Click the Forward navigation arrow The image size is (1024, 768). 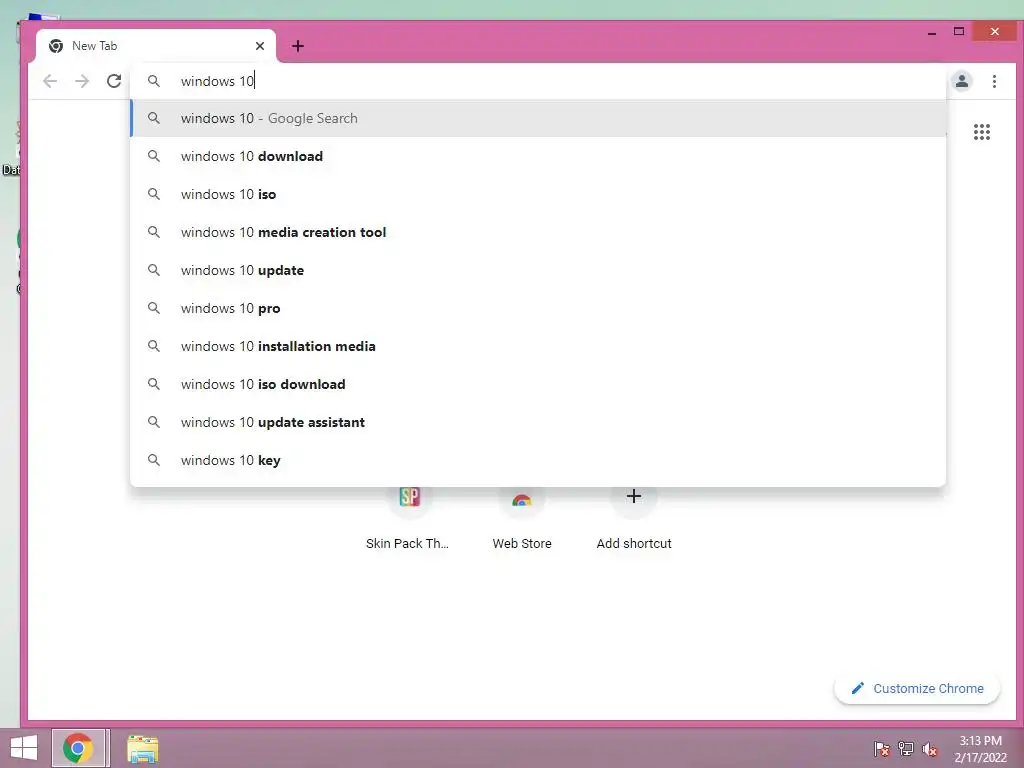pos(82,81)
